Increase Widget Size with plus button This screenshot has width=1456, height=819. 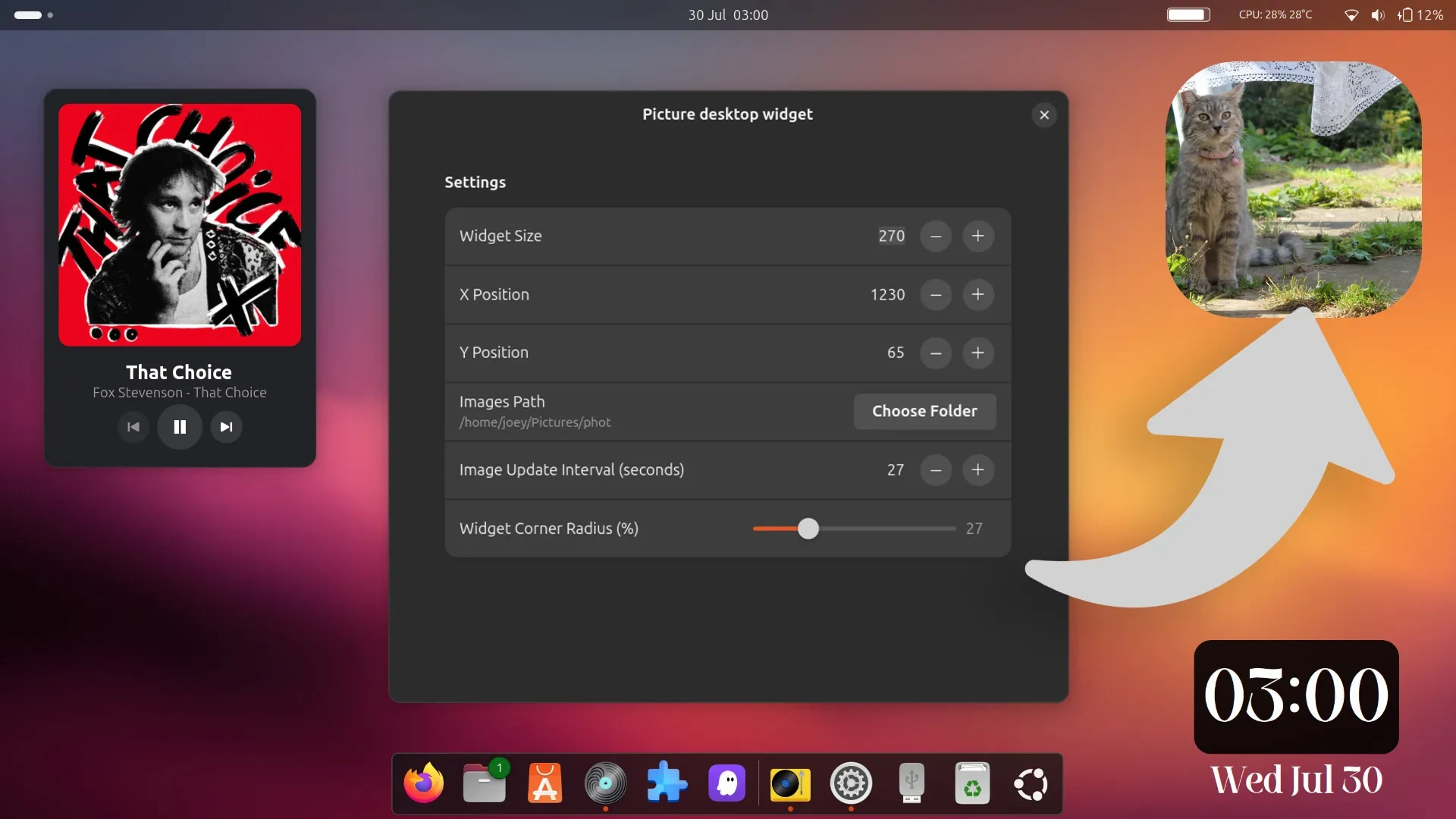(977, 236)
